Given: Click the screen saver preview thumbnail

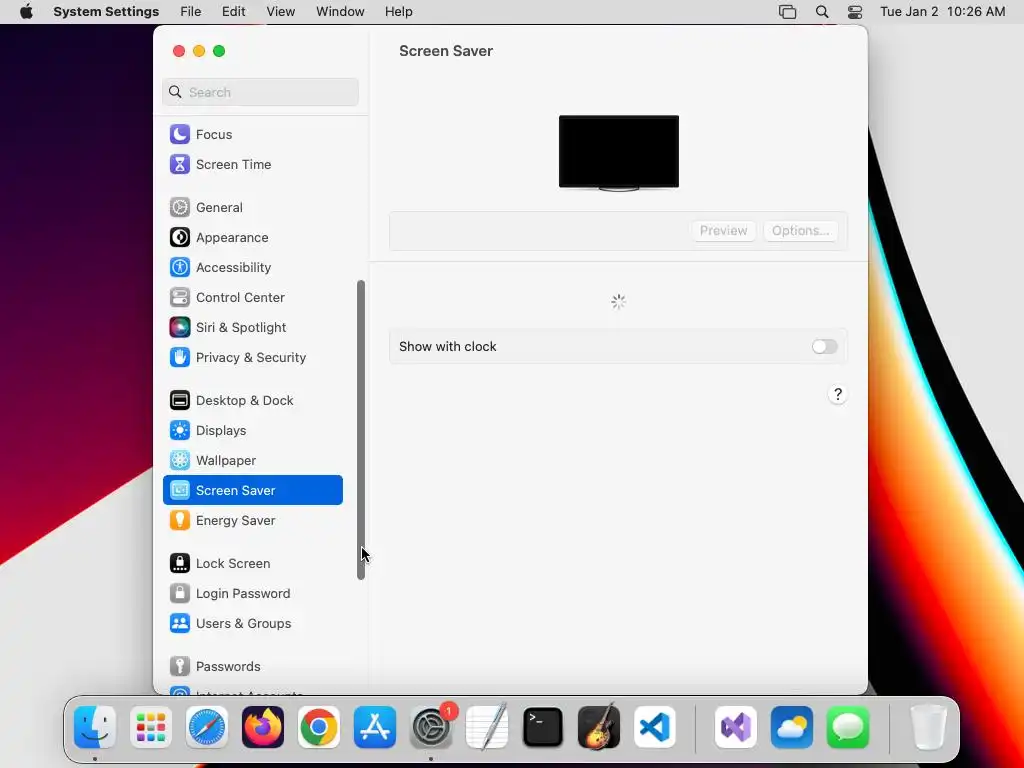Looking at the screenshot, I should point(618,152).
